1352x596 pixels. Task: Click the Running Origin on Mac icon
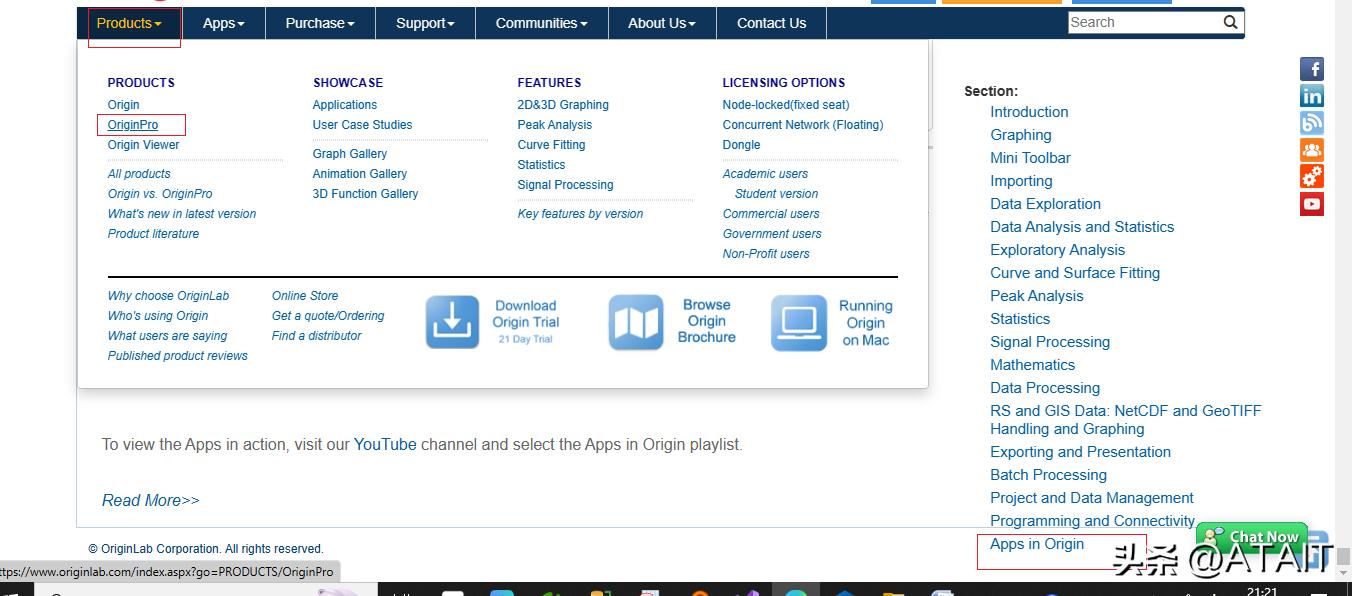[x=798, y=322]
